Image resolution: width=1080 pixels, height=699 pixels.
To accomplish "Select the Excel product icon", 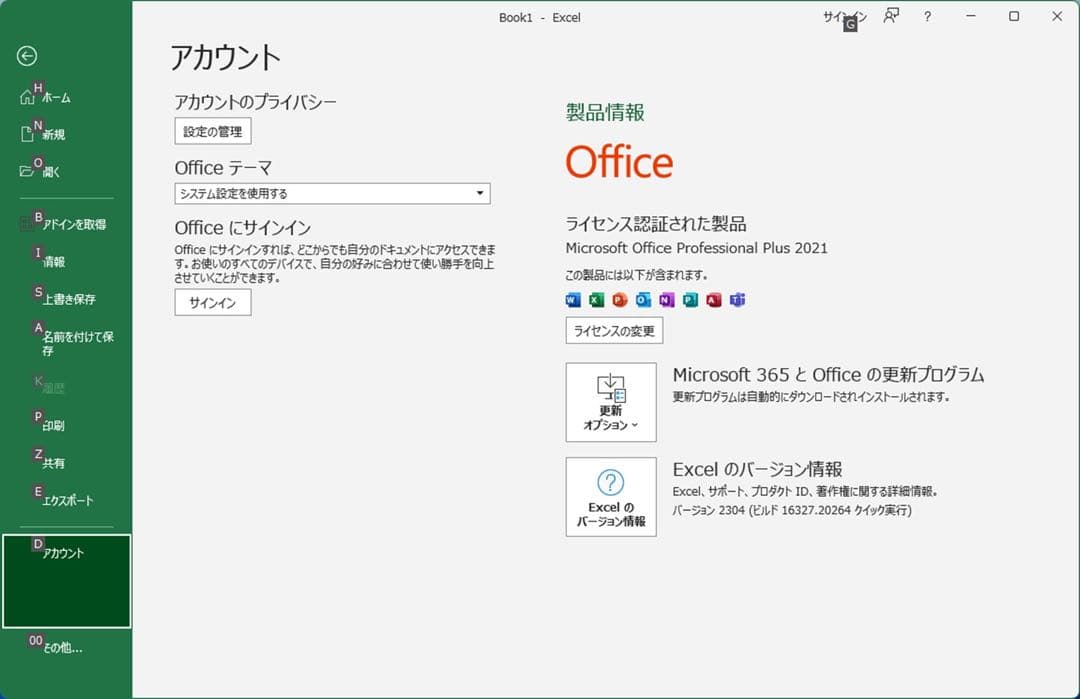I will coord(596,299).
